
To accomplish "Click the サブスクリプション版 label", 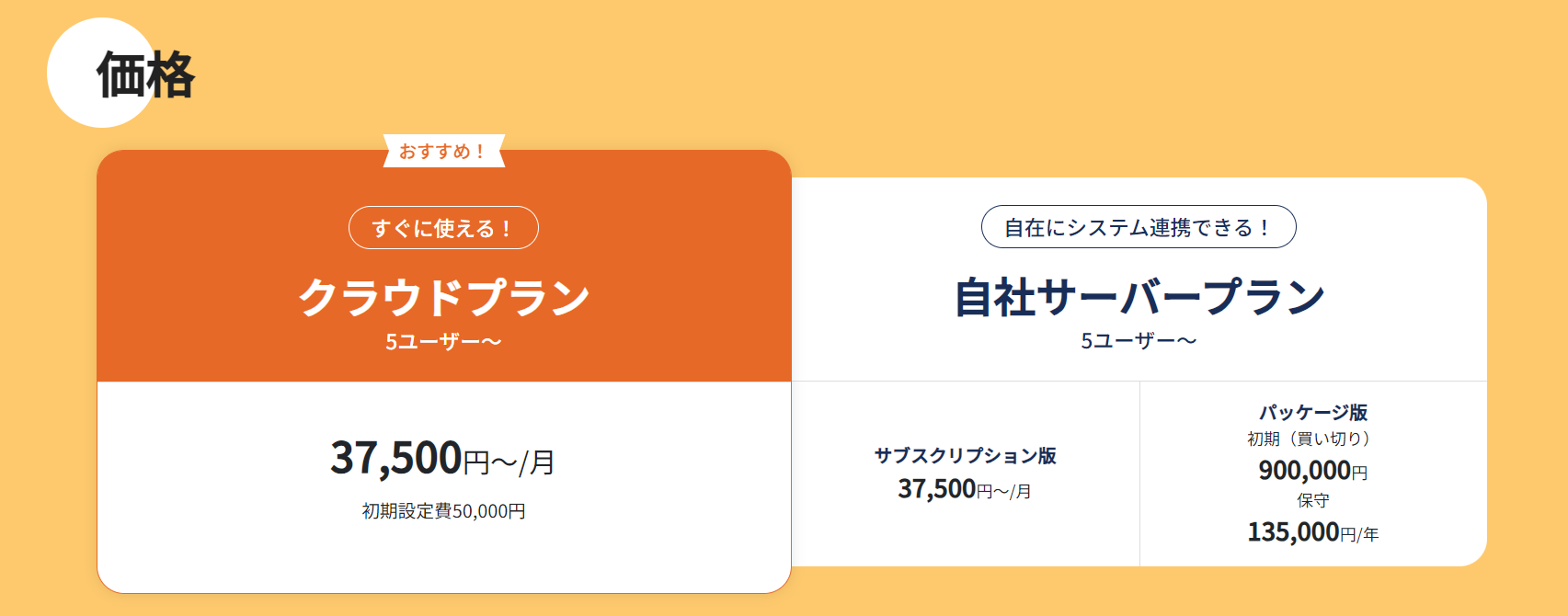I will pos(965,456).
